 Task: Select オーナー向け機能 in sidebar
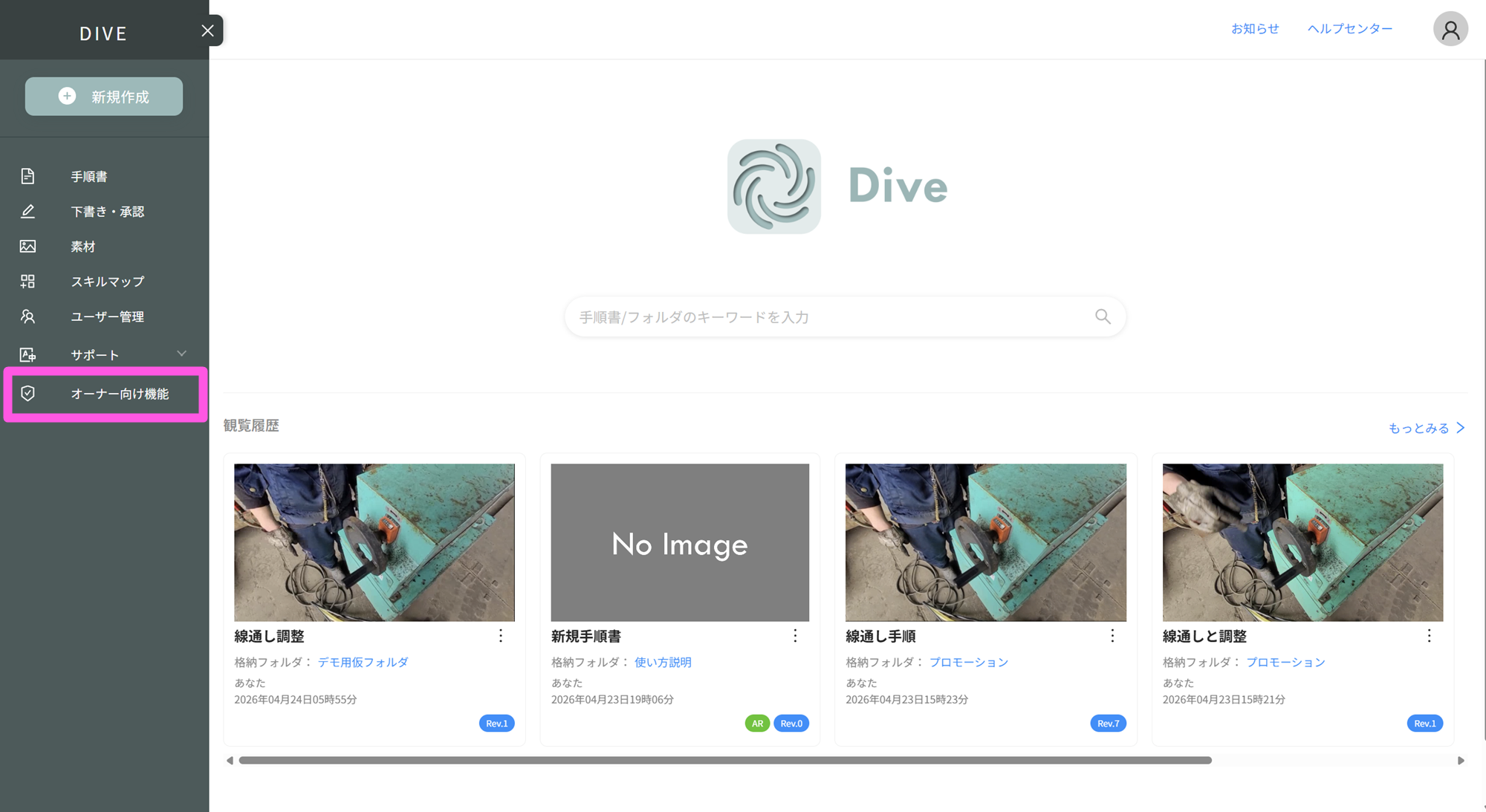point(120,394)
